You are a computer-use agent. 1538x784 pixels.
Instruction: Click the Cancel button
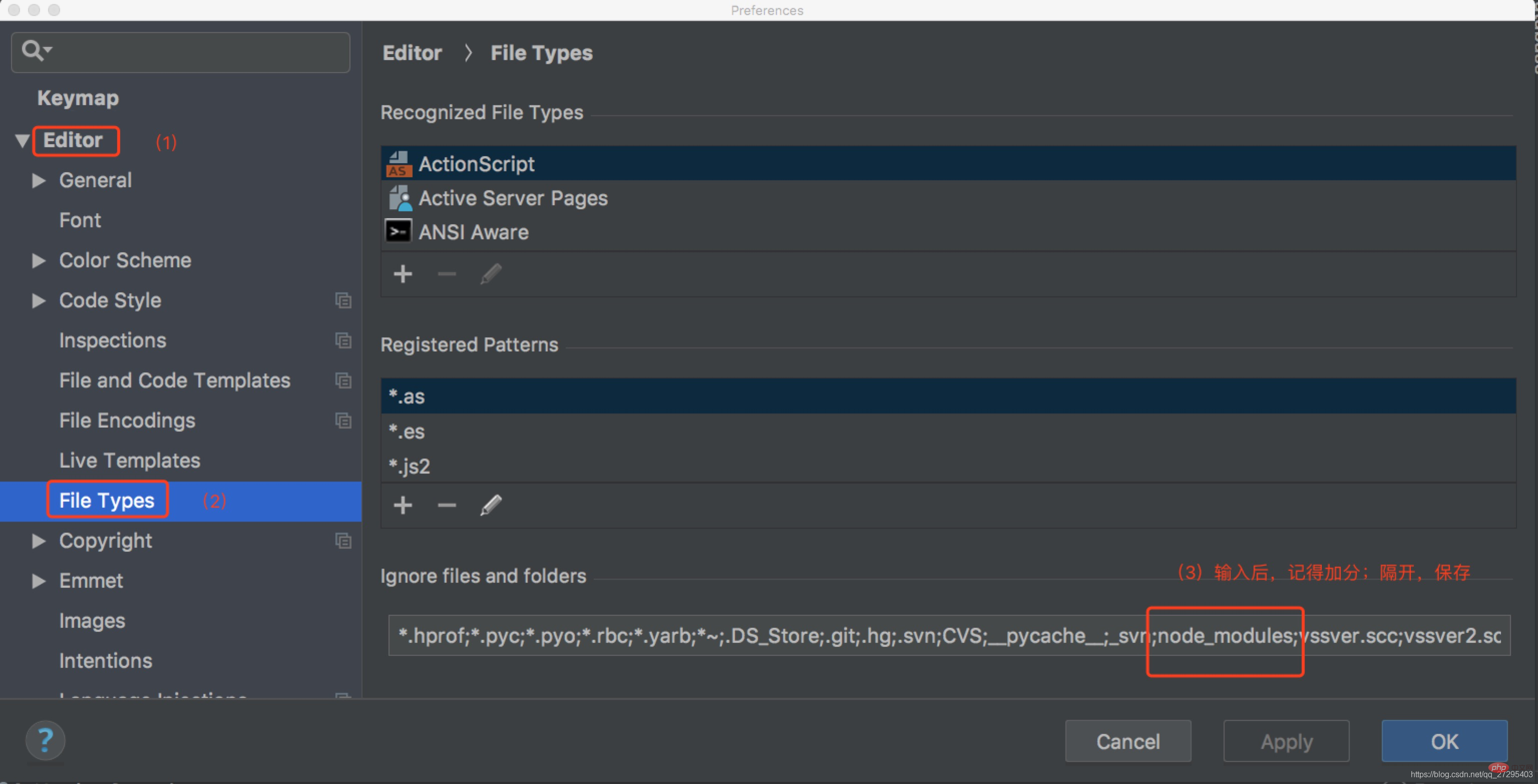[x=1128, y=741]
